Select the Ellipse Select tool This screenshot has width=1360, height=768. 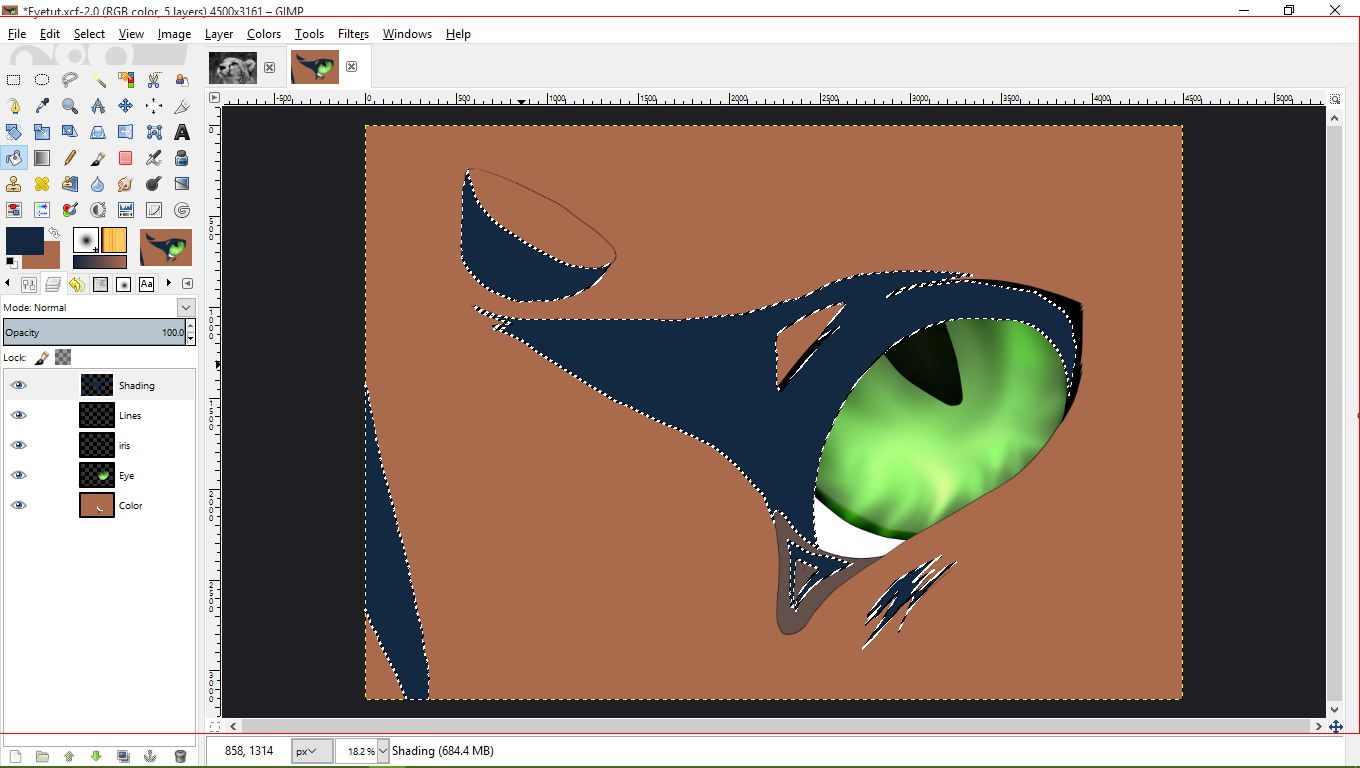42,80
